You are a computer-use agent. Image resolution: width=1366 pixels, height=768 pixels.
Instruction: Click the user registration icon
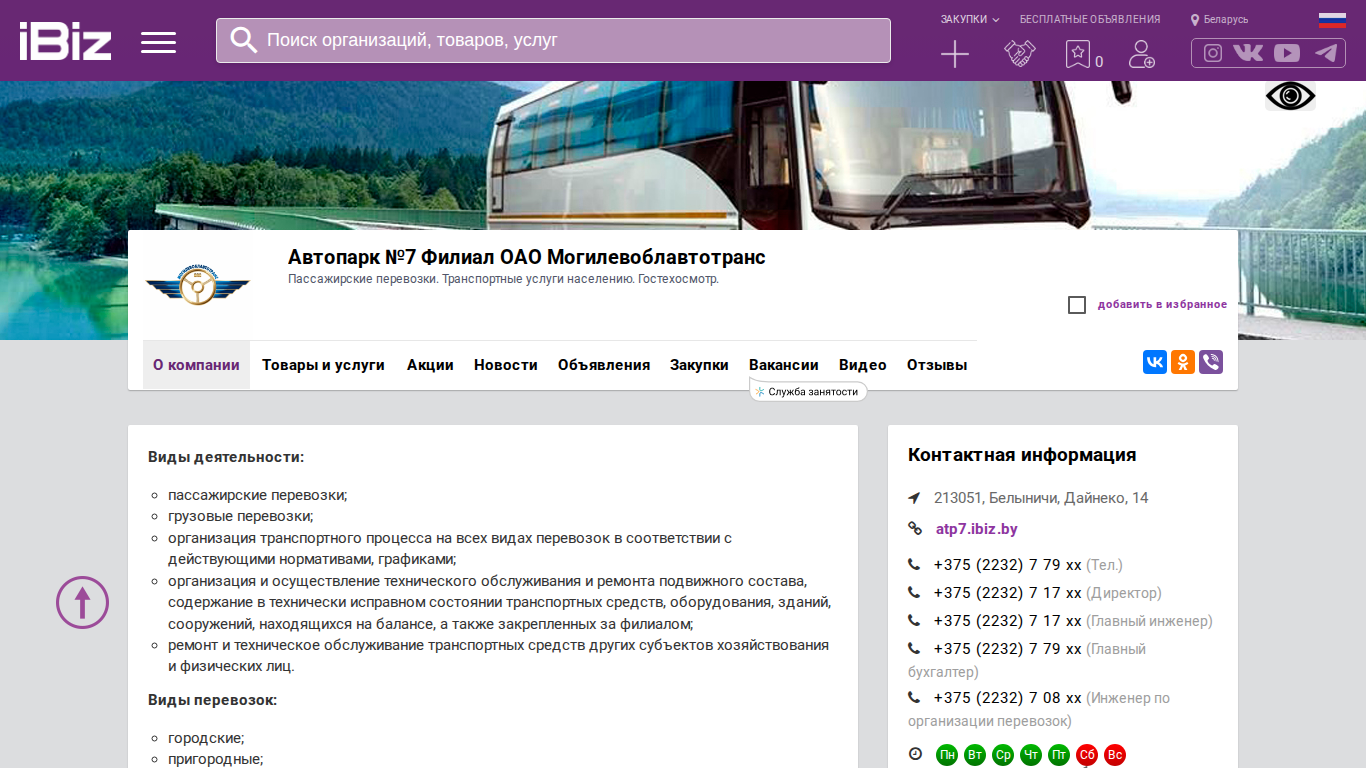[1141, 54]
